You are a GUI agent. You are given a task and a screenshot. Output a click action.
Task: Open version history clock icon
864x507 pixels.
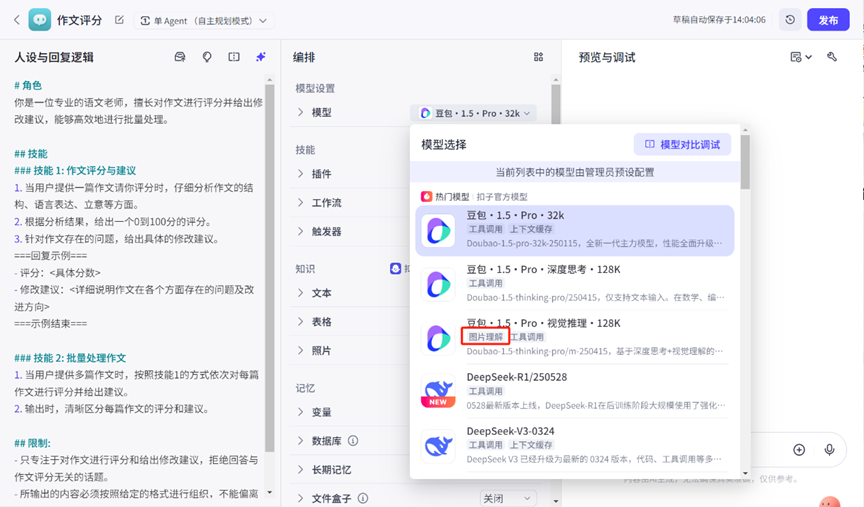coord(790,20)
